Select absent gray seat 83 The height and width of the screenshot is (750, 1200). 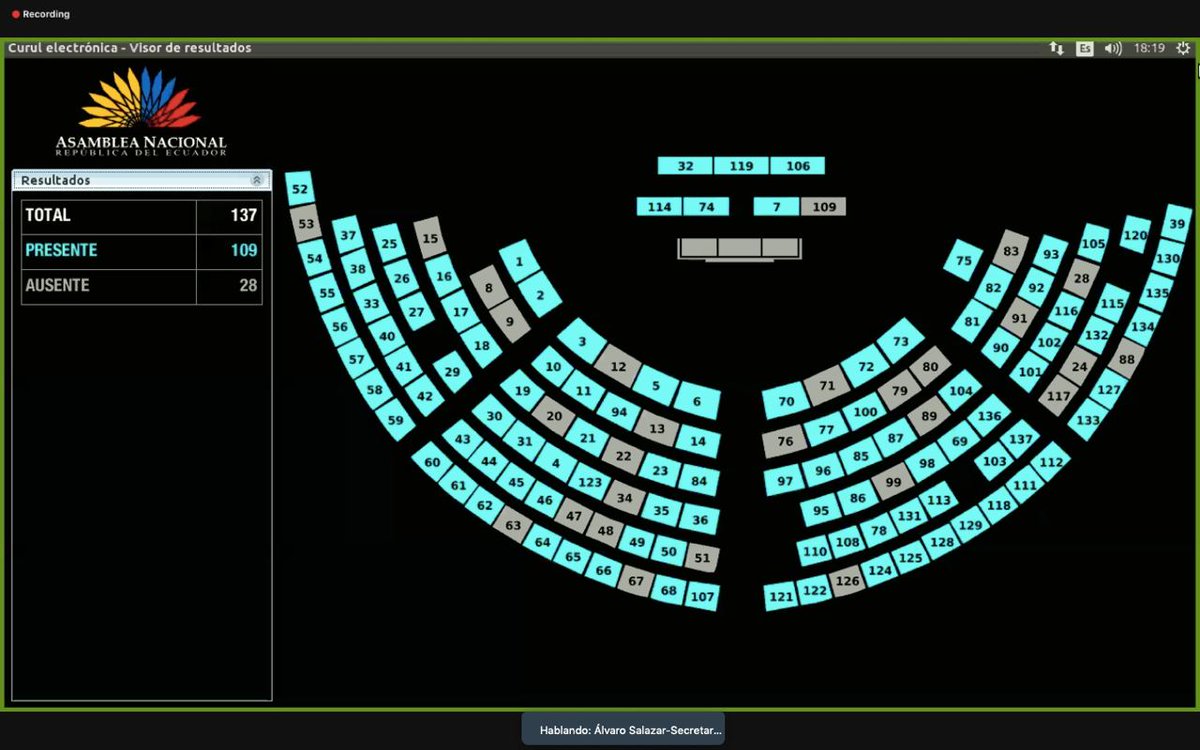click(x=1011, y=251)
